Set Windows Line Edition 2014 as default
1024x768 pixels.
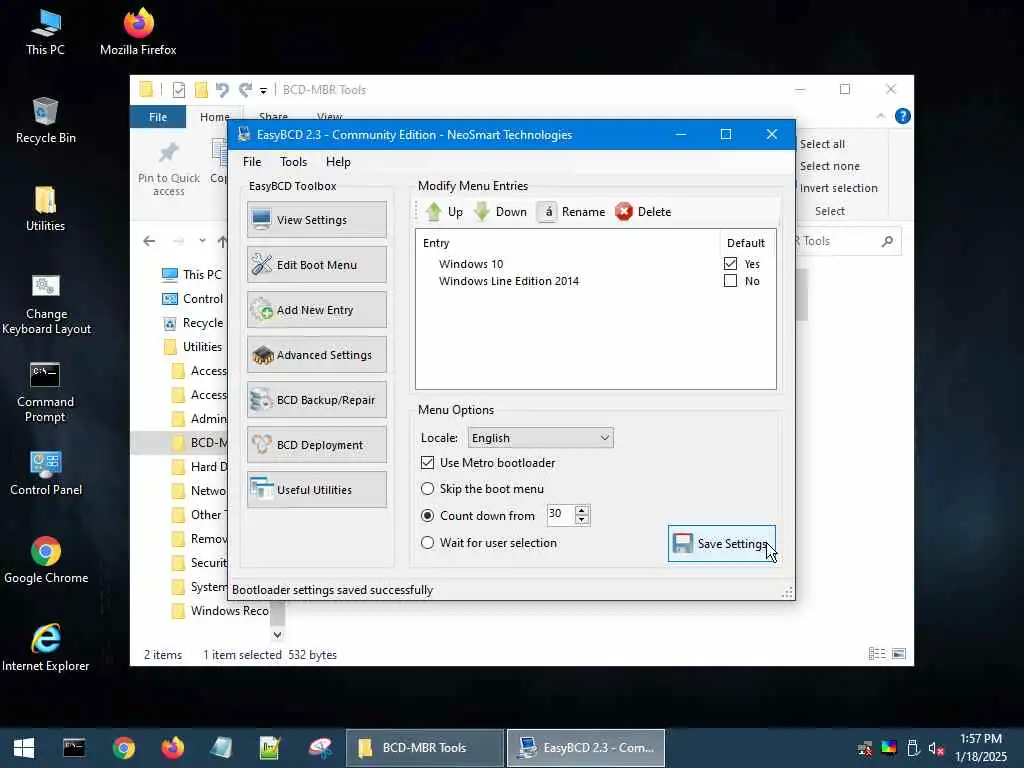pos(730,281)
